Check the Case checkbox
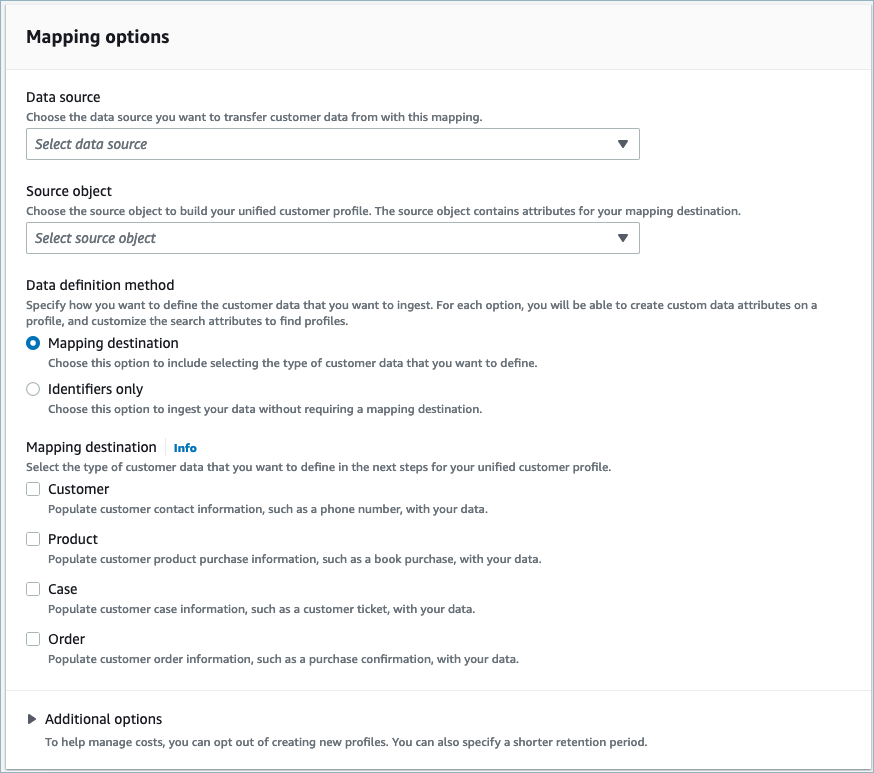This screenshot has width=874, height=773. [32, 589]
